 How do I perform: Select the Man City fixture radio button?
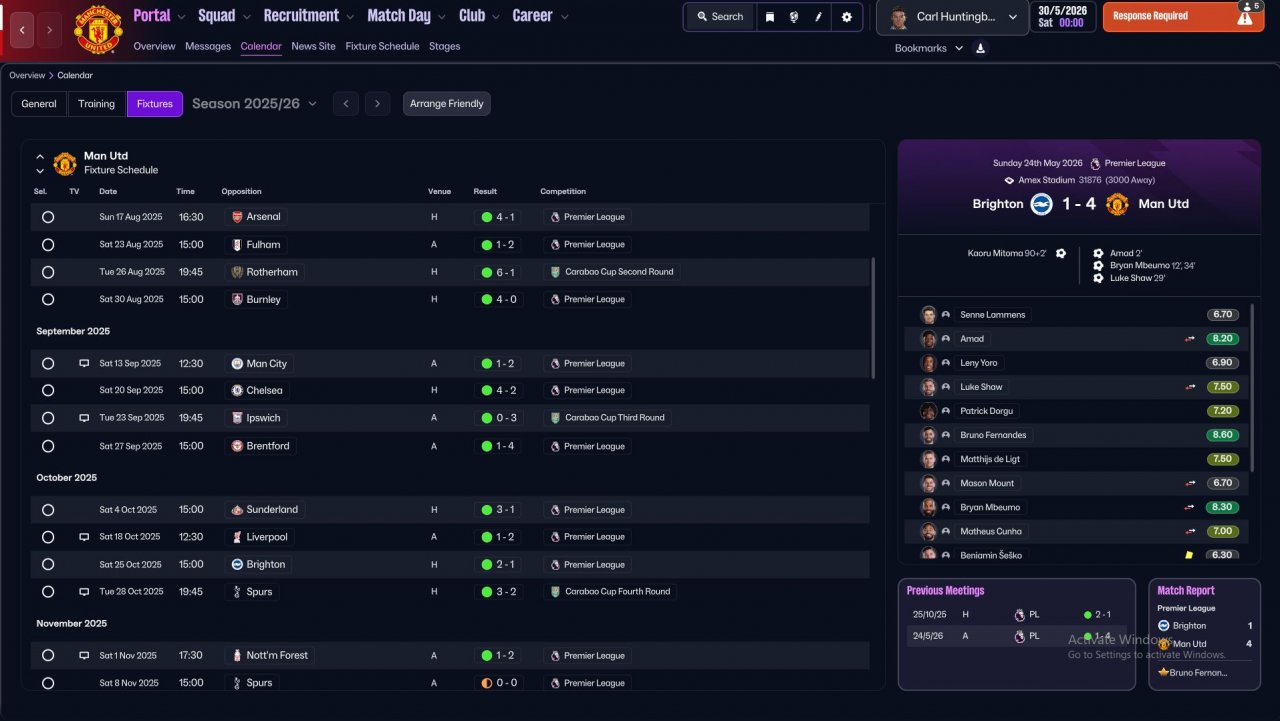pyautogui.click(x=48, y=364)
